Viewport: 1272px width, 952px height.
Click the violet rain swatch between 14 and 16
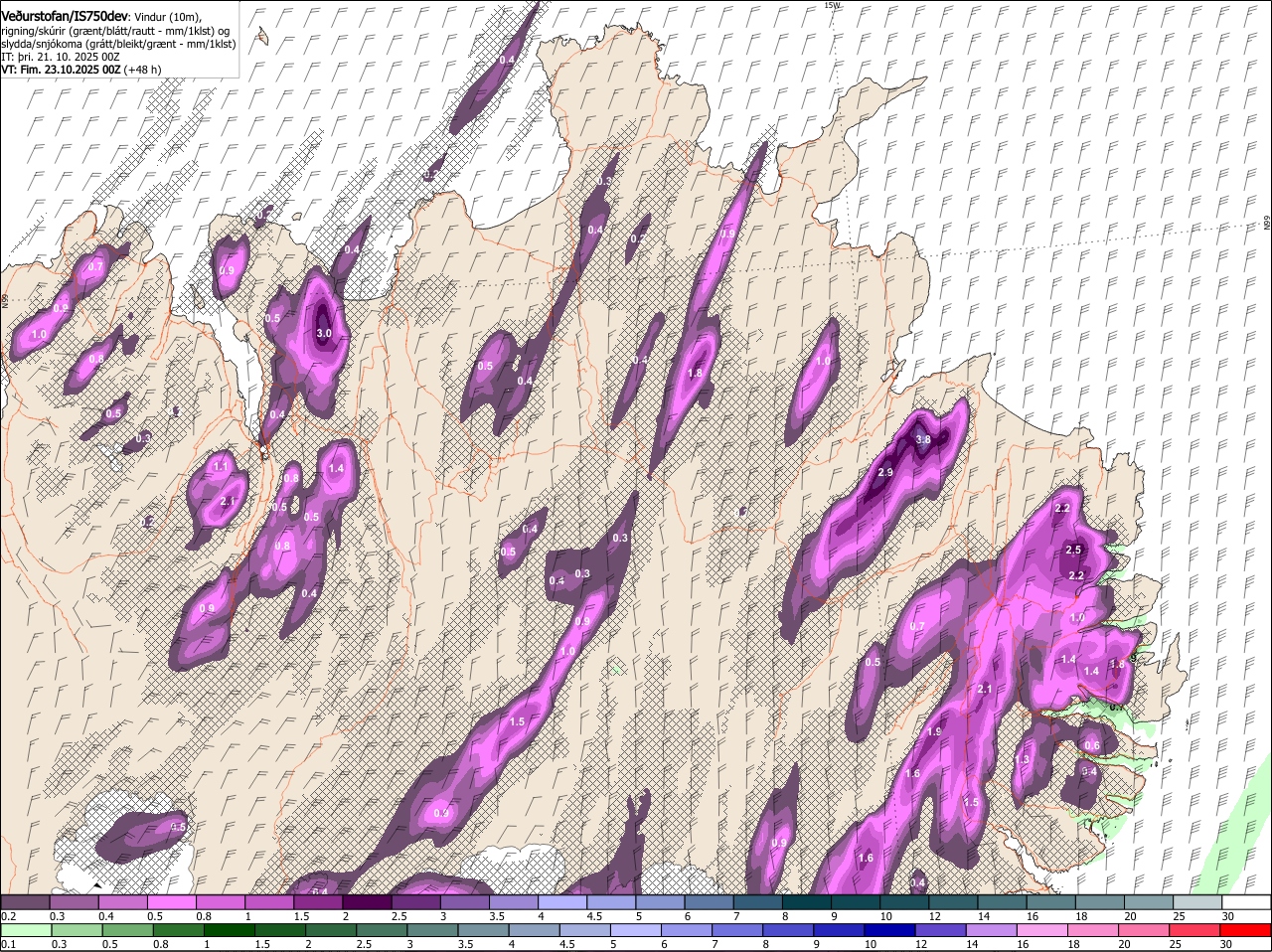click(x=992, y=930)
